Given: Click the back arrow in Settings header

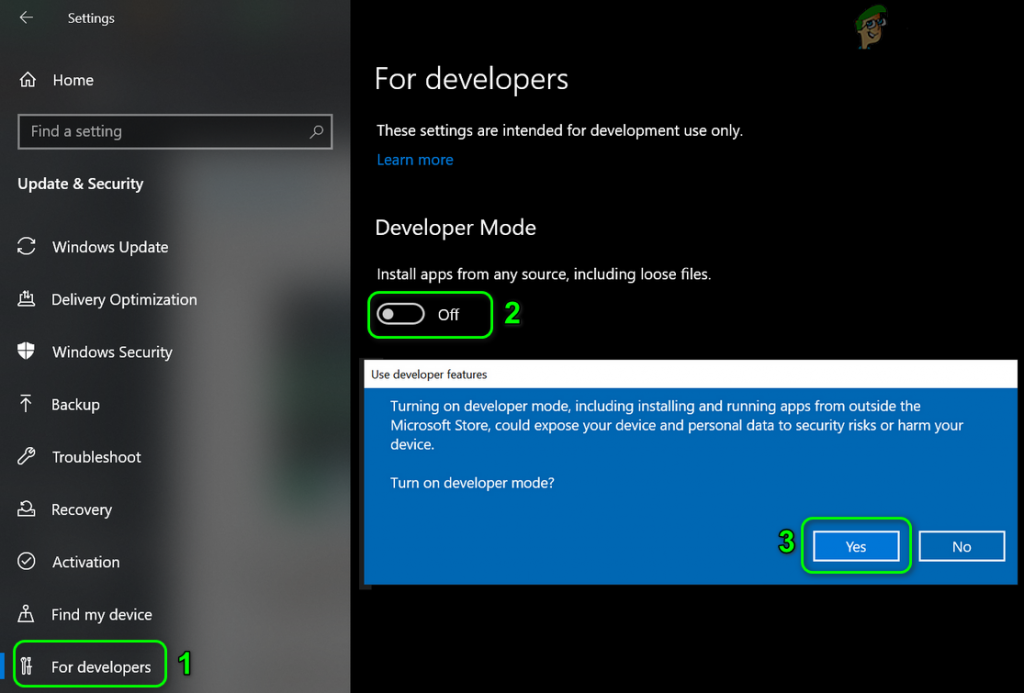Looking at the screenshot, I should point(26,18).
